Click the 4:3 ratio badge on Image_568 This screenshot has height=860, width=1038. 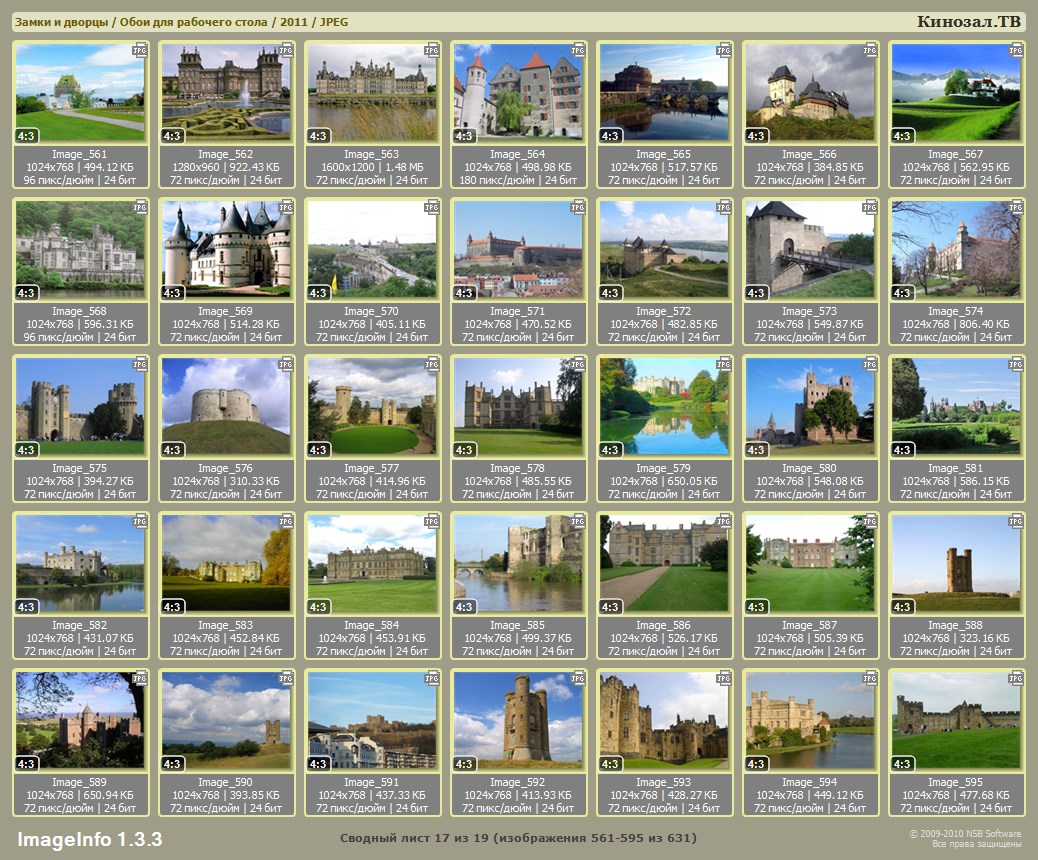click(26, 293)
